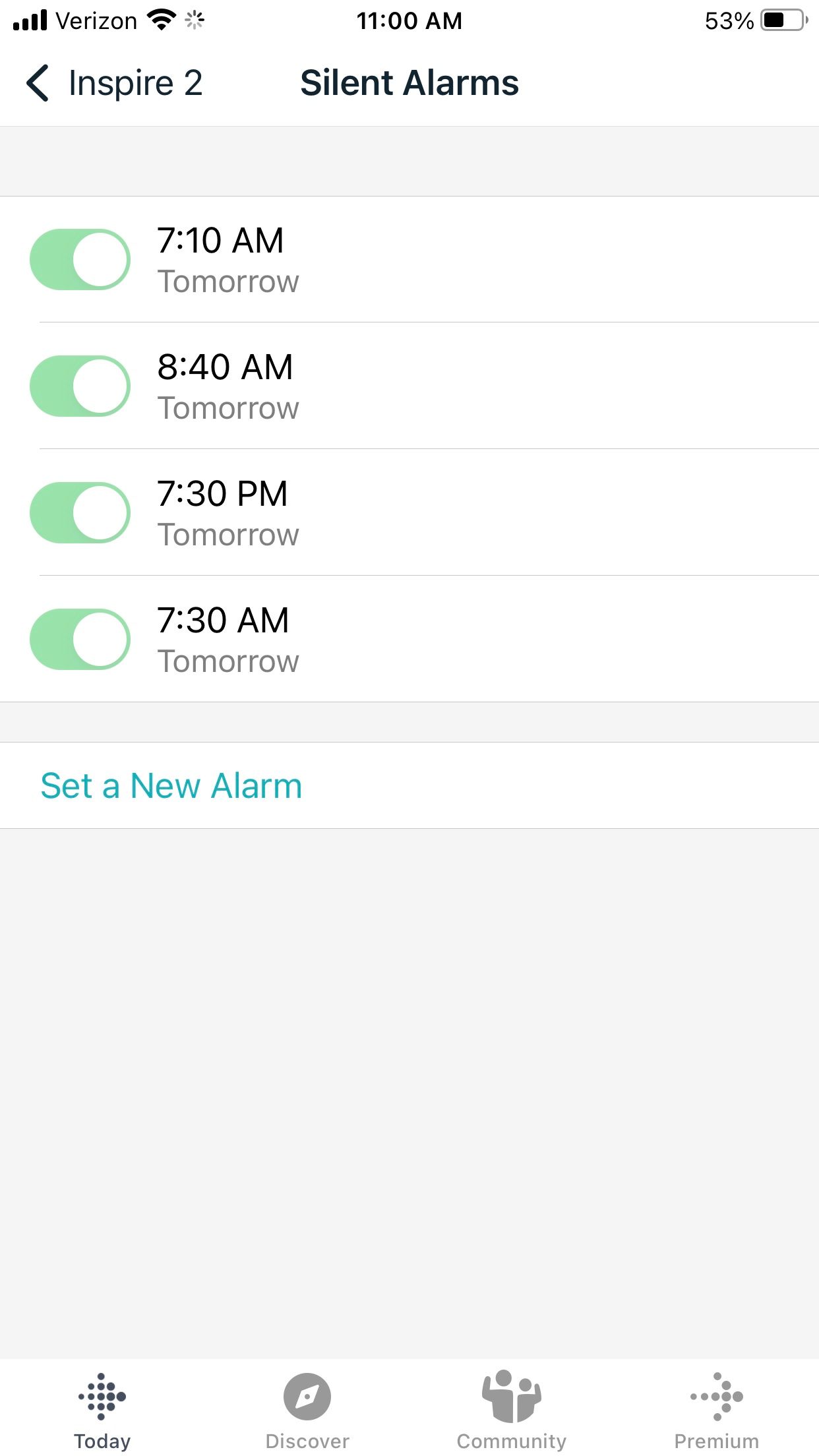Select the Community tab label

tap(512, 1441)
